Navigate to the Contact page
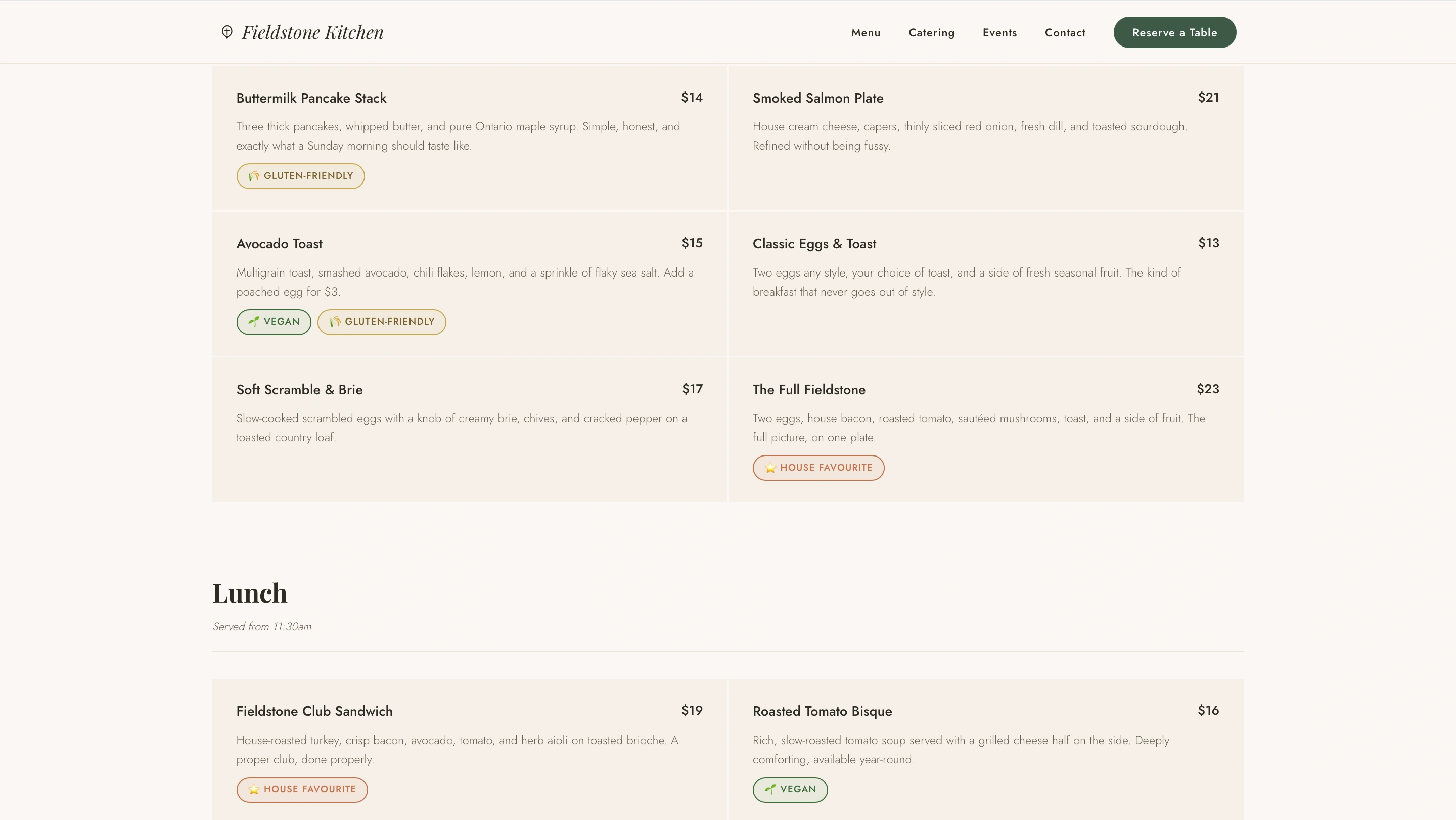 (x=1065, y=33)
